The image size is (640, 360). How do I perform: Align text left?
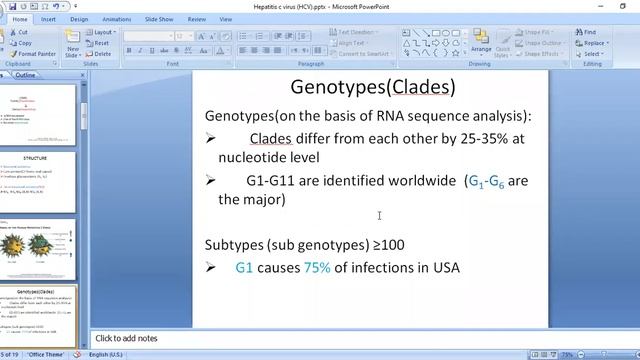tap(243, 51)
